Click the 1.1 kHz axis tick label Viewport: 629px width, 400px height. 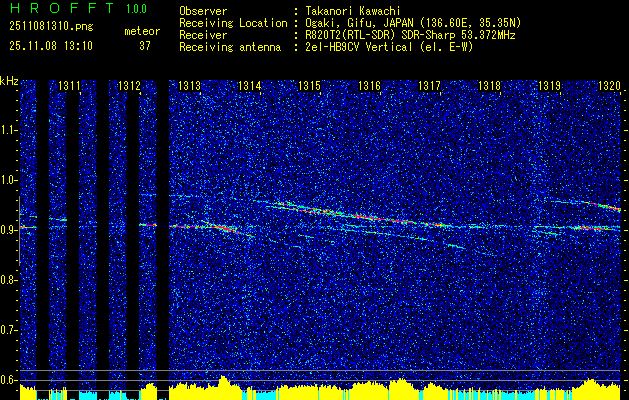[8, 130]
